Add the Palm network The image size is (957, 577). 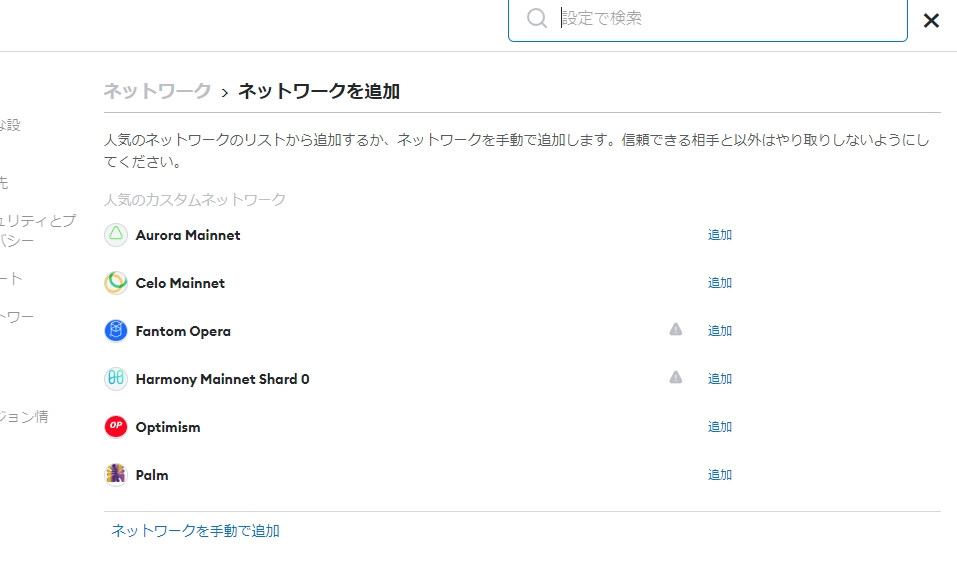pos(720,475)
